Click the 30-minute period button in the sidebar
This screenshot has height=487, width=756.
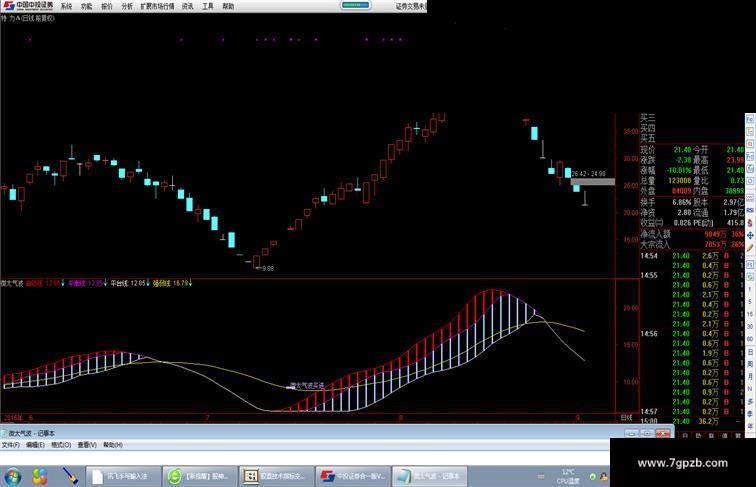750,327
